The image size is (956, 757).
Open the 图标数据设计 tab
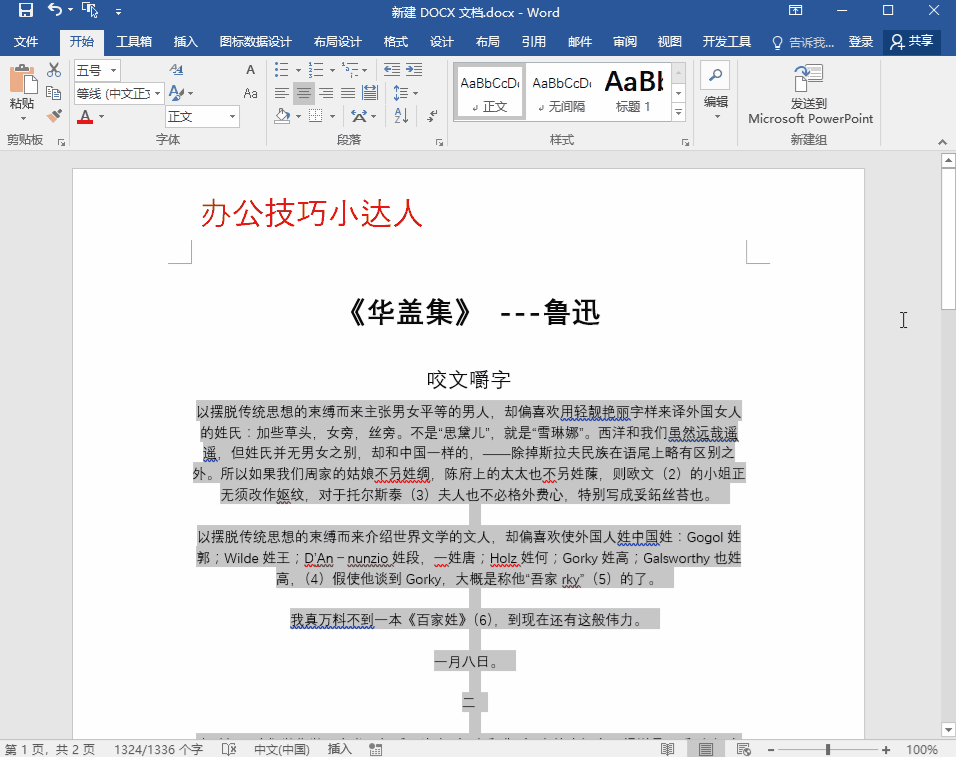click(x=255, y=41)
